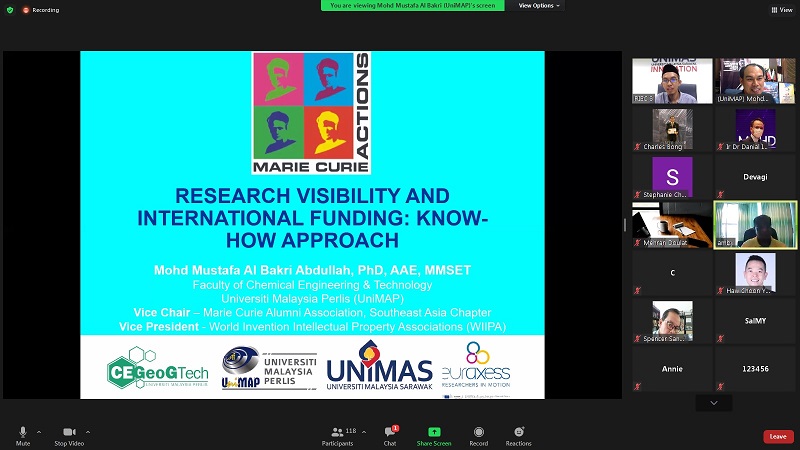Click the gallery panel resize handle
The image size is (800, 450).
[x=625, y=225]
